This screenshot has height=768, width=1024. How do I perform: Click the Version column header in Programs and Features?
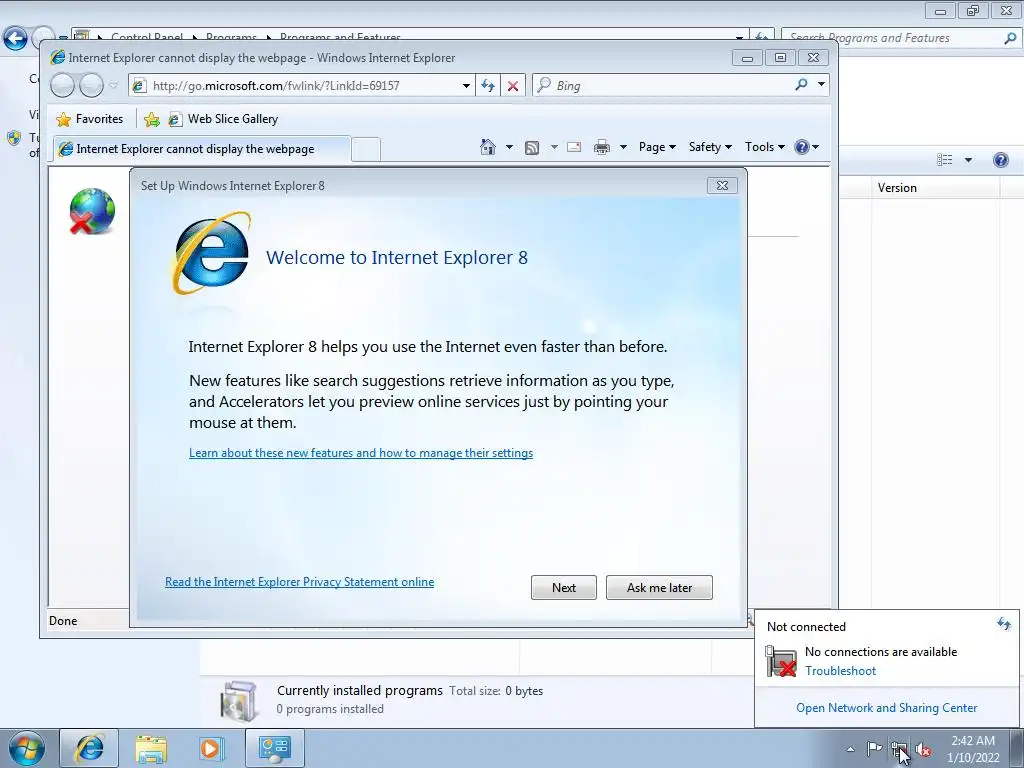(x=935, y=188)
